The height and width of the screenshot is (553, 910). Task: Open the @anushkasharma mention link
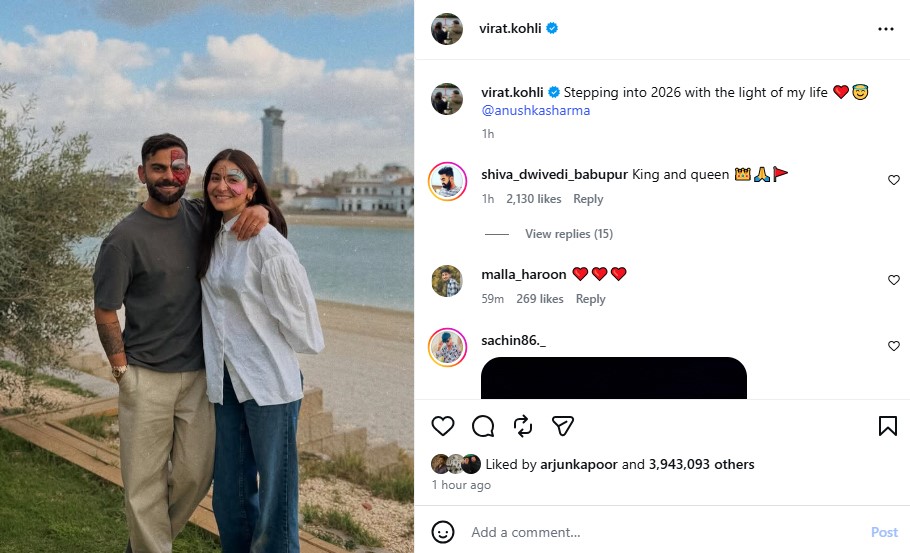click(535, 111)
